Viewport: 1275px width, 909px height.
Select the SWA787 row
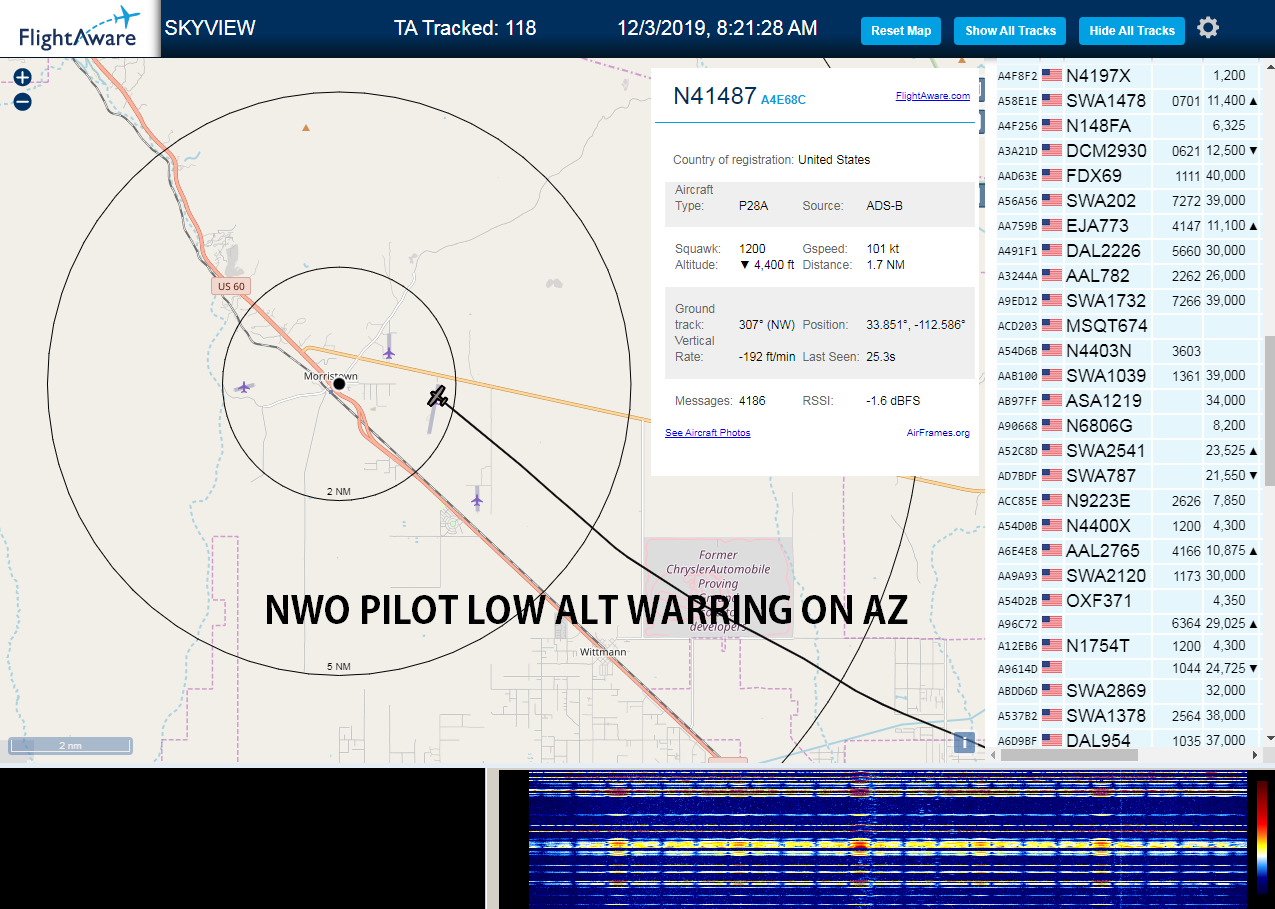(1127, 475)
